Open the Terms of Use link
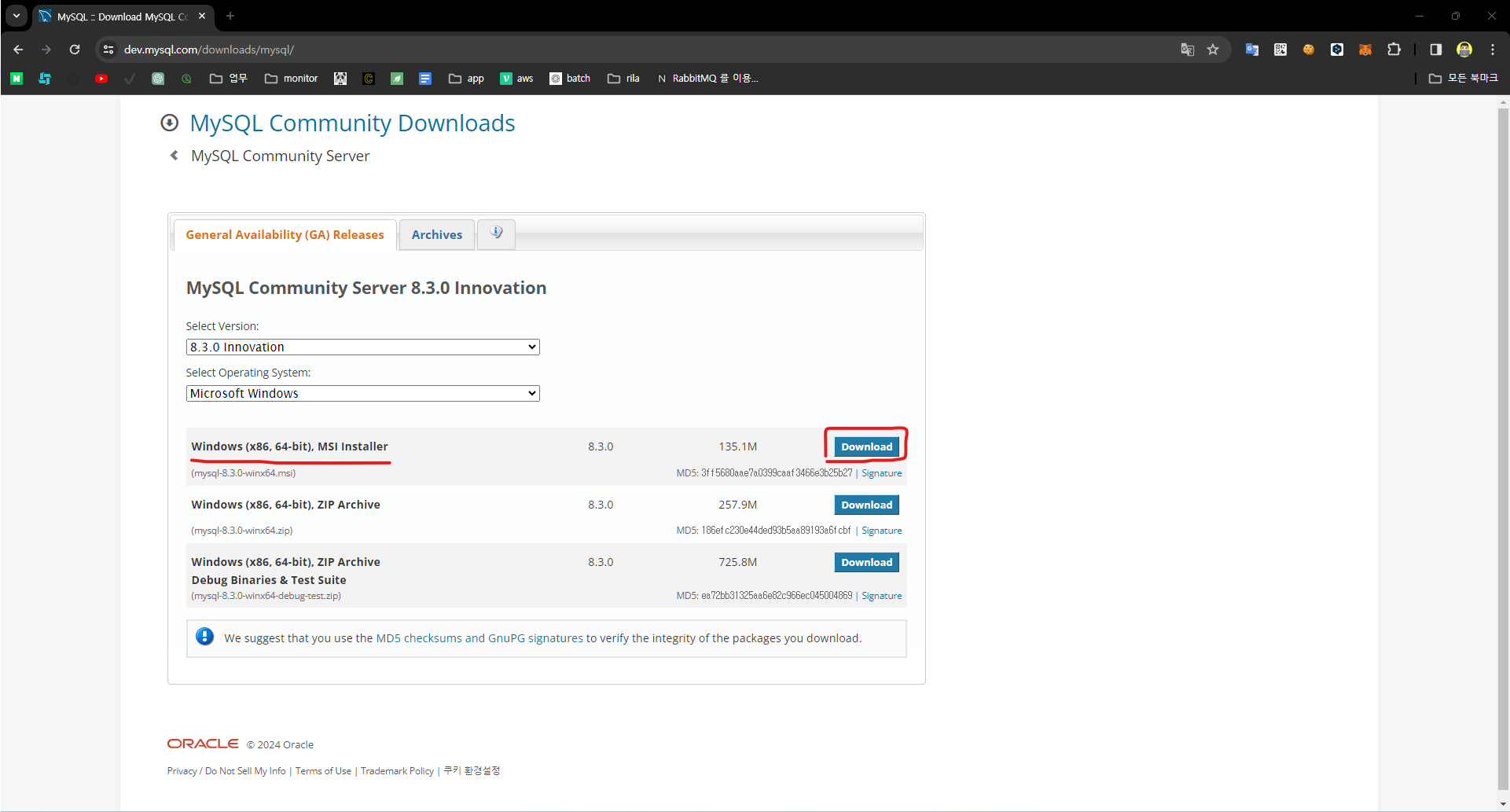This screenshot has height=812, width=1510. 323,771
